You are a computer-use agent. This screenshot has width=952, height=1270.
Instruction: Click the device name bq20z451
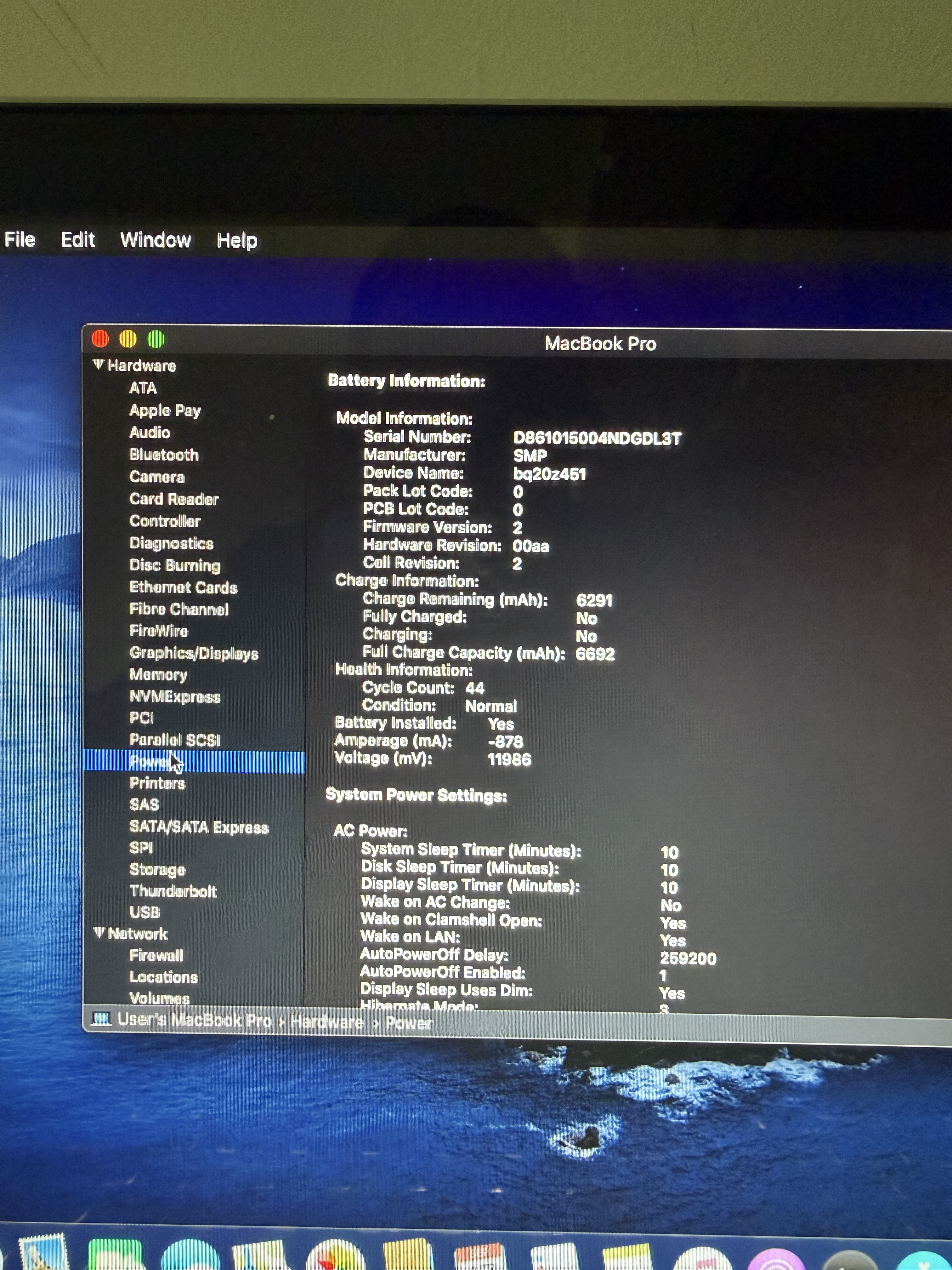coord(550,474)
